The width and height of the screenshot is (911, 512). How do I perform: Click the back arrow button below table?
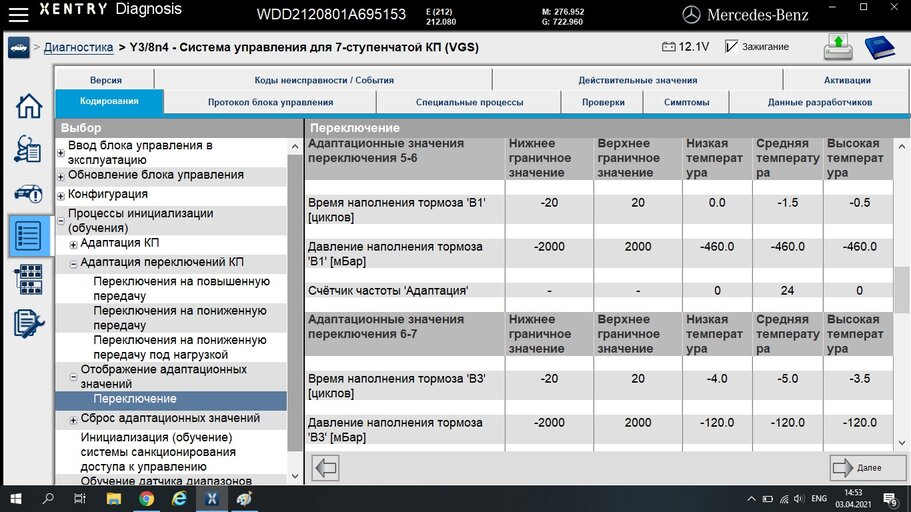point(325,467)
